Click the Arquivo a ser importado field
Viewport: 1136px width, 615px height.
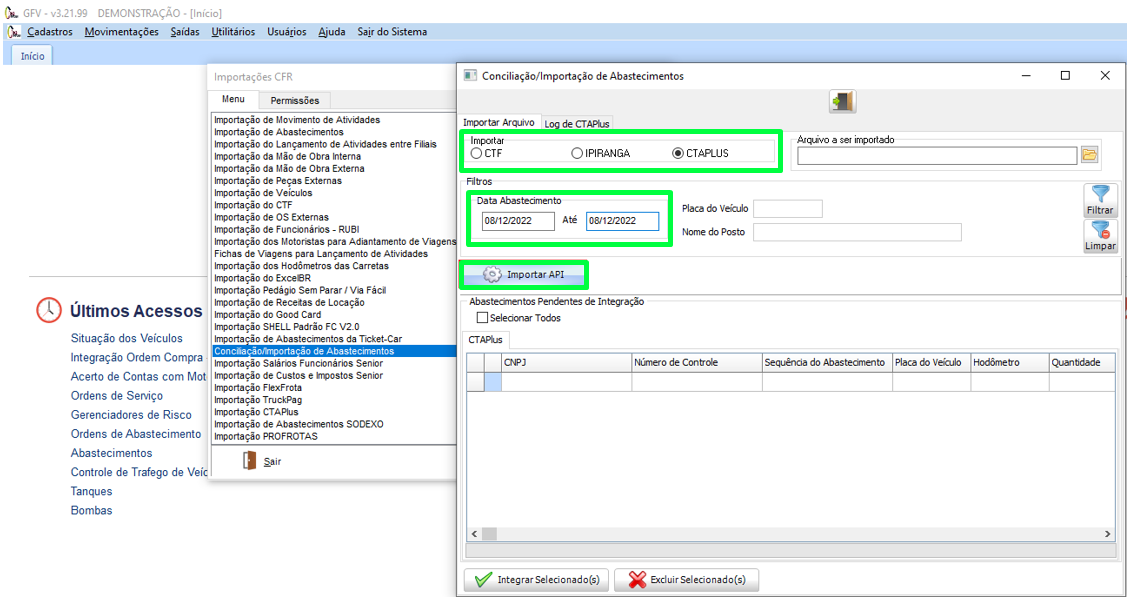(x=937, y=155)
